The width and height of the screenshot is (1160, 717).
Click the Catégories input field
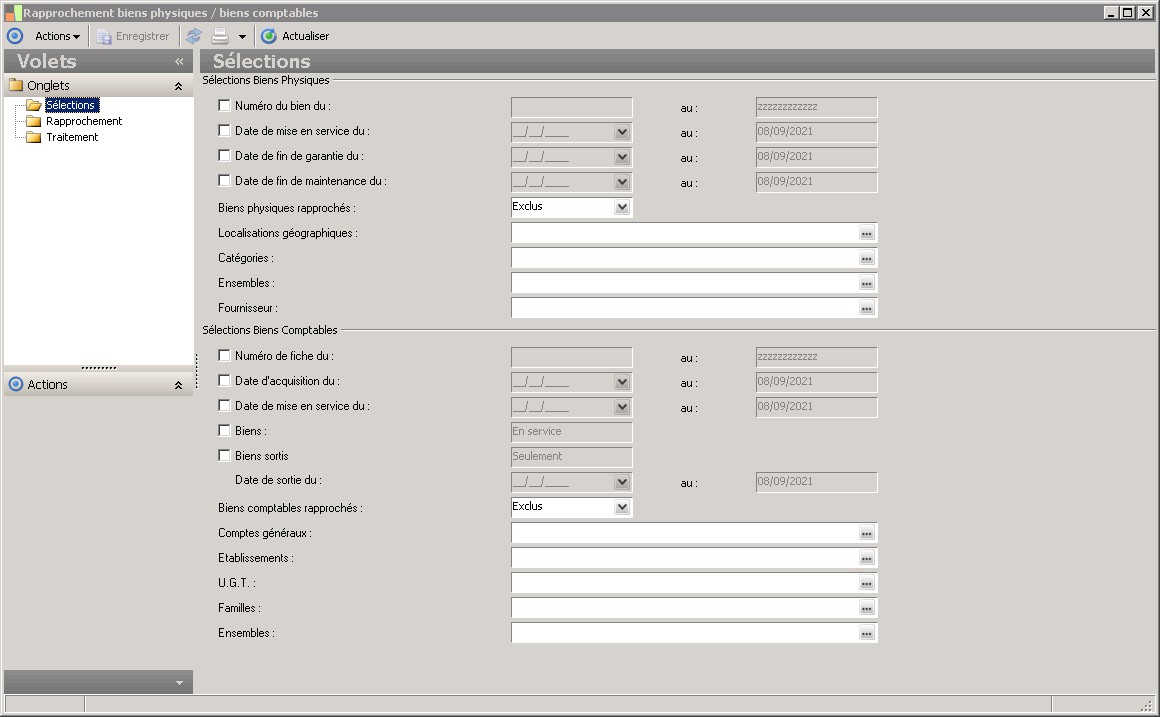pyautogui.click(x=684, y=258)
